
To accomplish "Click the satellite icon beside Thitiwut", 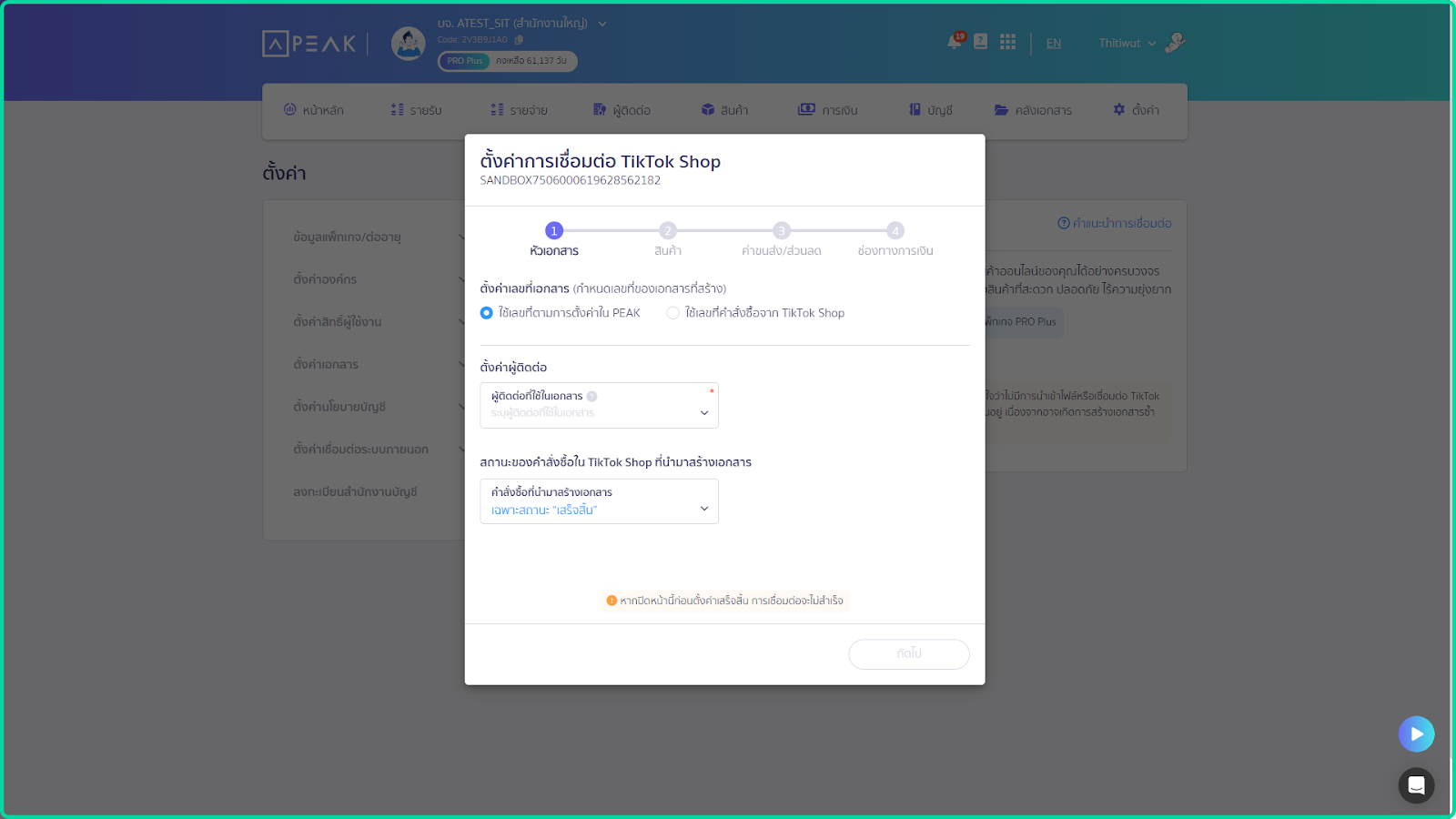I will click(1175, 42).
